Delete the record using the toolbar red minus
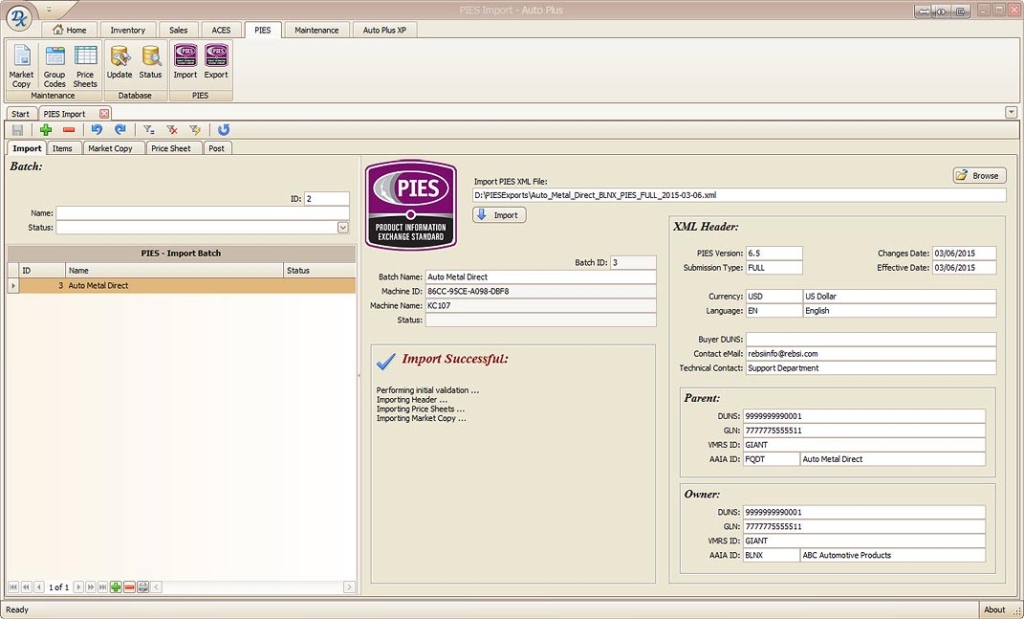The height and width of the screenshot is (619, 1024). click(69, 130)
